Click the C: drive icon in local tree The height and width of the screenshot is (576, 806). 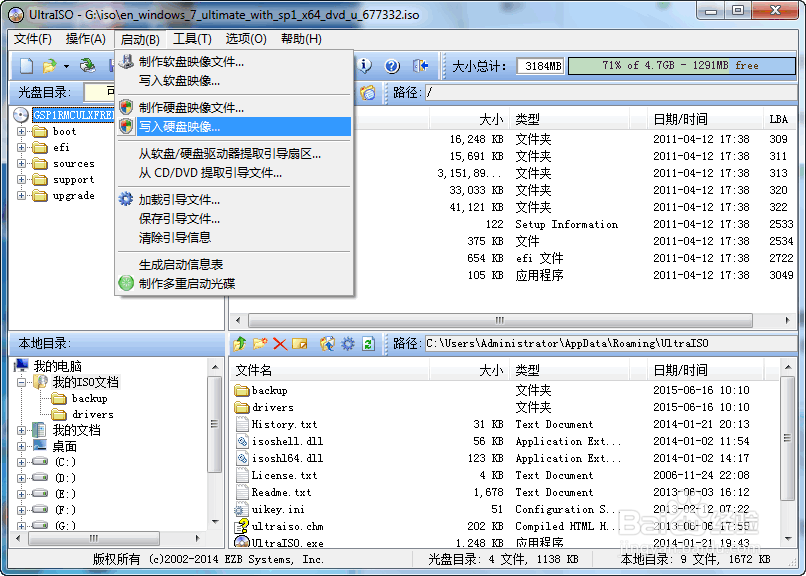pyautogui.click(x=40, y=461)
